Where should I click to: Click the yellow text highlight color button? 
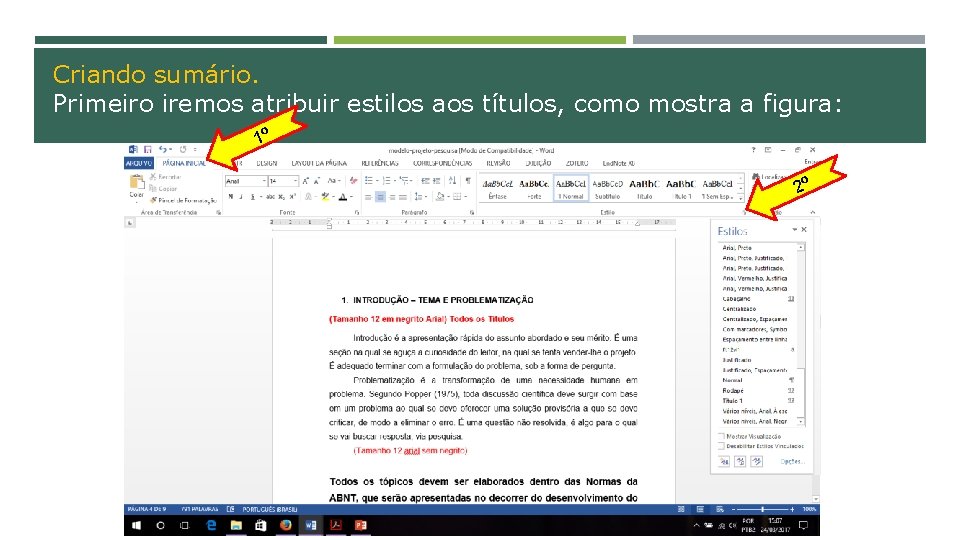tap(325, 197)
